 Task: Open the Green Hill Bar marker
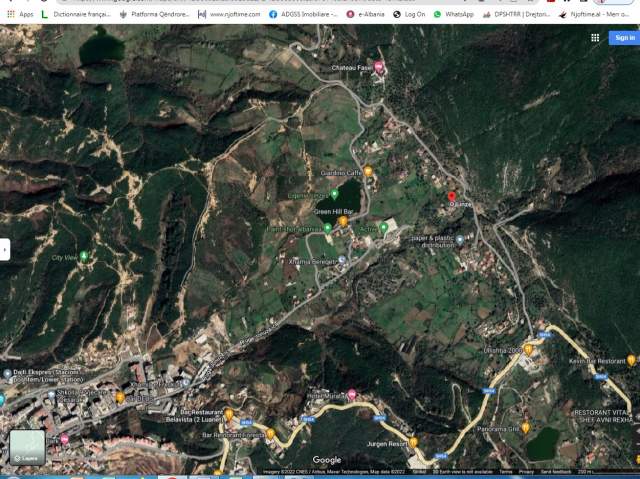(343, 221)
